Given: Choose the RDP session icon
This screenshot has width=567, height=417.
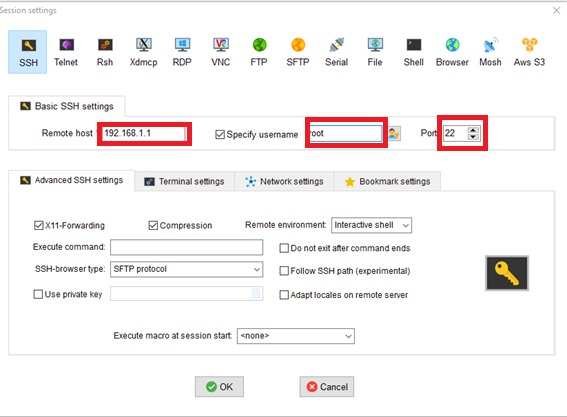Looking at the screenshot, I should coord(182,52).
